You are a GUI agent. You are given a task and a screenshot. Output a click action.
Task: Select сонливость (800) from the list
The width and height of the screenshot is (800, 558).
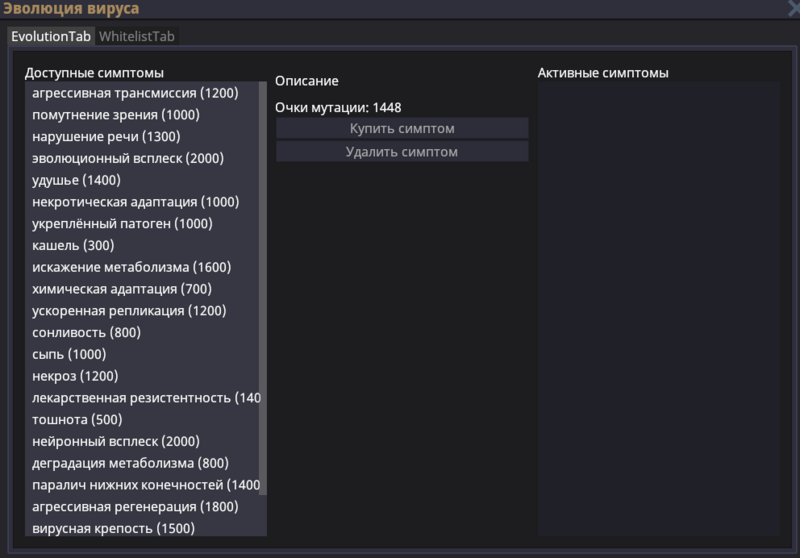tap(86, 333)
